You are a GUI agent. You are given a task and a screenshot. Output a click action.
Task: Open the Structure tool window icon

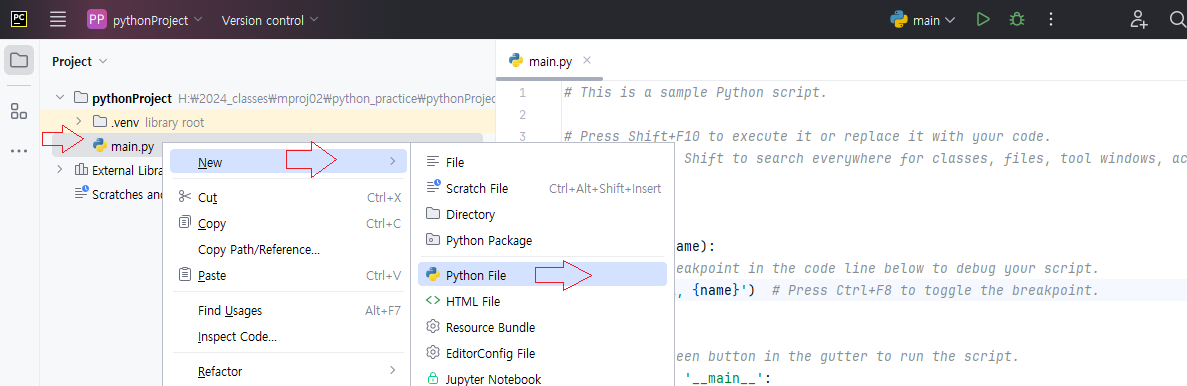click(x=19, y=111)
